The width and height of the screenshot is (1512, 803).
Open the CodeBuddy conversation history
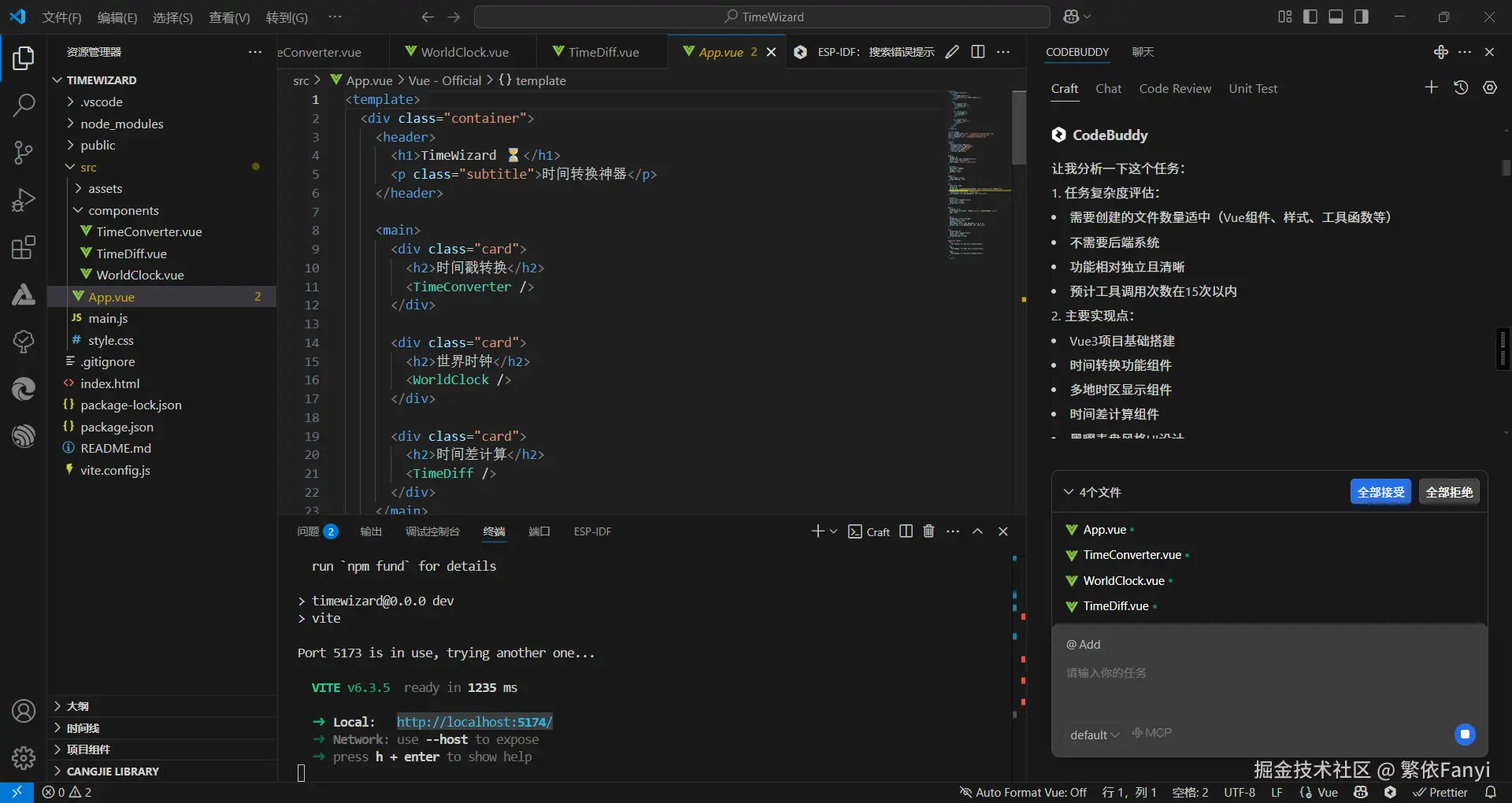pyautogui.click(x=1461, y=87)
